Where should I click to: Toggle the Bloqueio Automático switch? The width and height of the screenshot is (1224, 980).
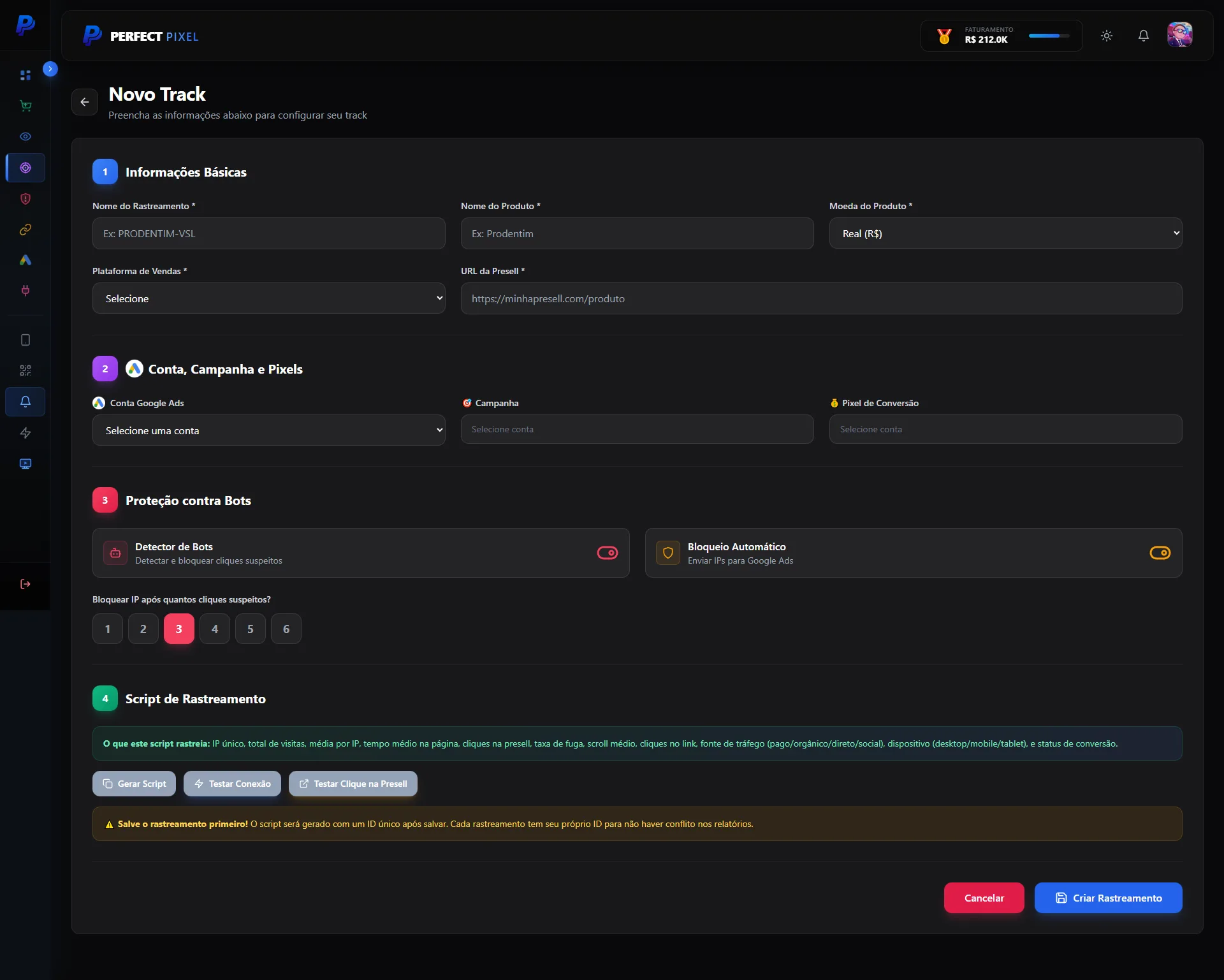coord(1160,553)
